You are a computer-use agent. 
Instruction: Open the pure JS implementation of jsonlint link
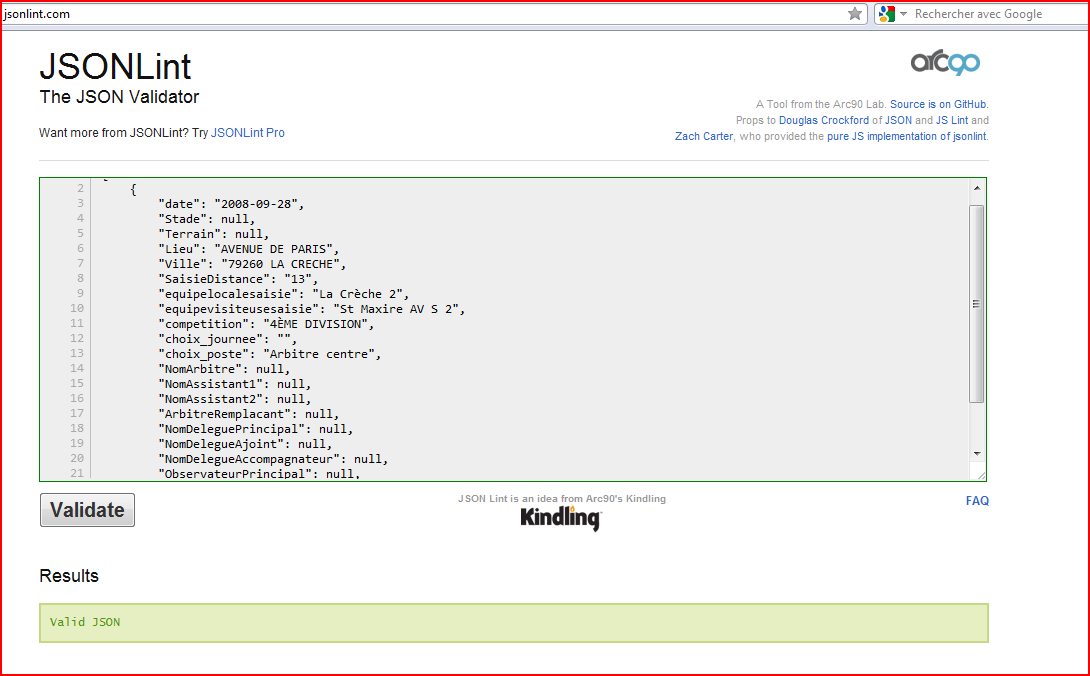(x=906, y=136)
